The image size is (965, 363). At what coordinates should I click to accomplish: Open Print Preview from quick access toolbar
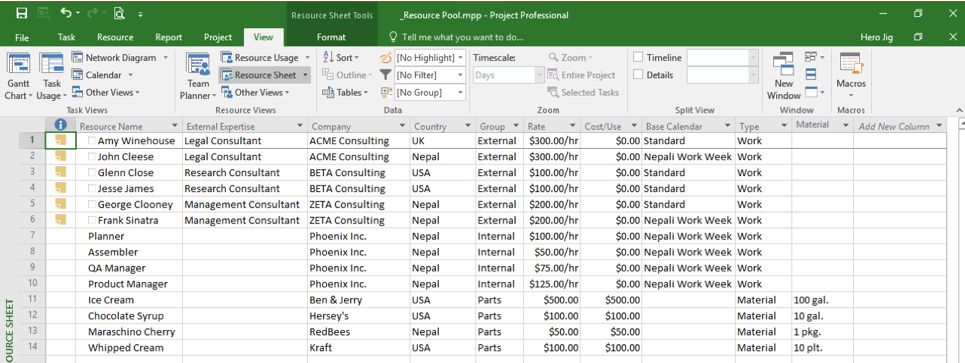(x=119, y=13)
